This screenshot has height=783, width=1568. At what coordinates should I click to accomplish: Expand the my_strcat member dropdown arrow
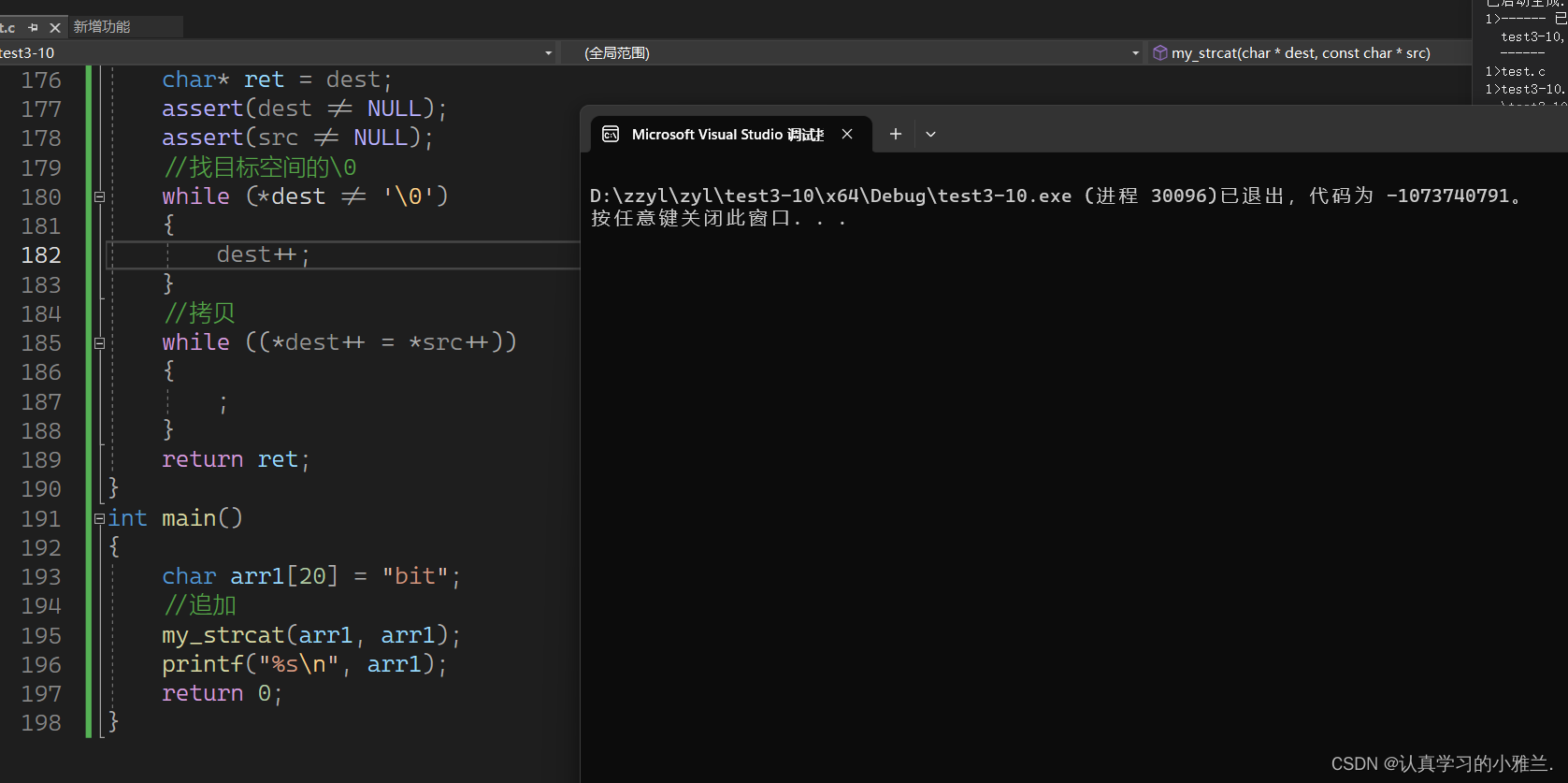(1462, 53)
